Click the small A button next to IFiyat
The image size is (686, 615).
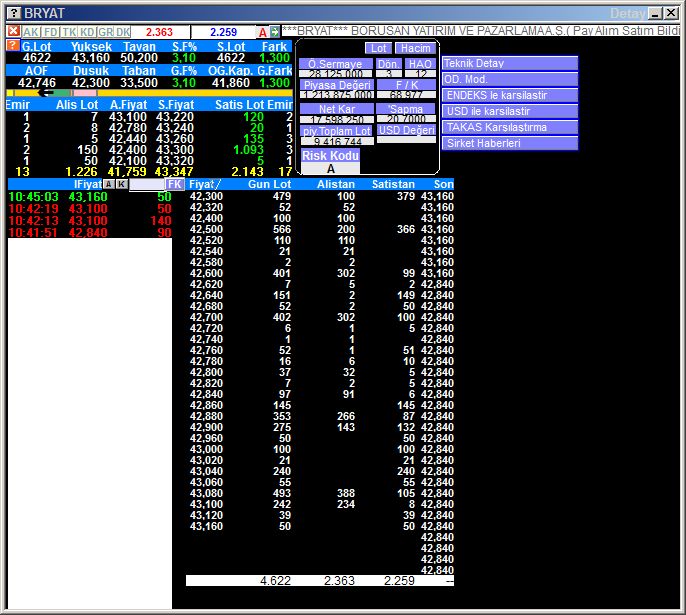point(108,184)
